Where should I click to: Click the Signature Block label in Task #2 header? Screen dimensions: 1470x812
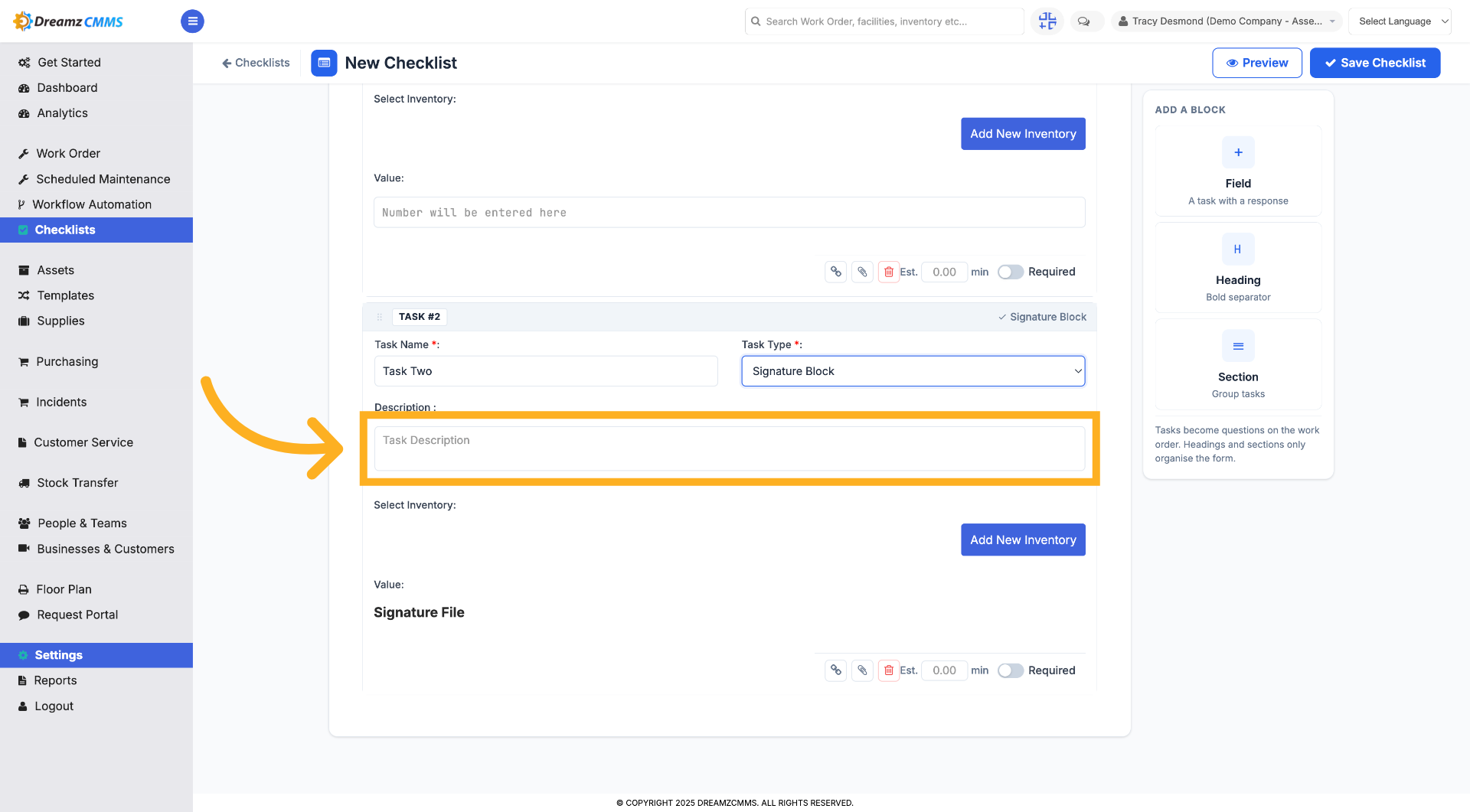[x=1042, y=317]
